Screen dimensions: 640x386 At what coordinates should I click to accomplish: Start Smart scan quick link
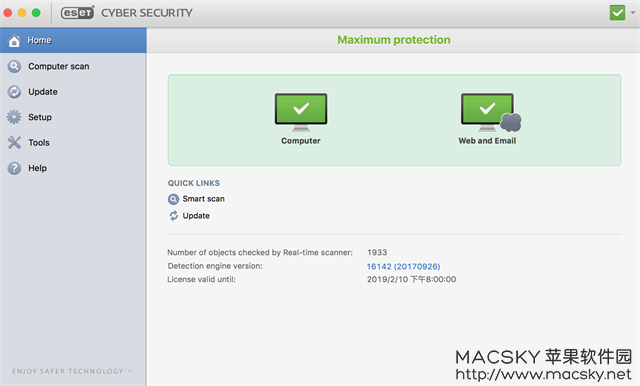[x=203, y=199]
